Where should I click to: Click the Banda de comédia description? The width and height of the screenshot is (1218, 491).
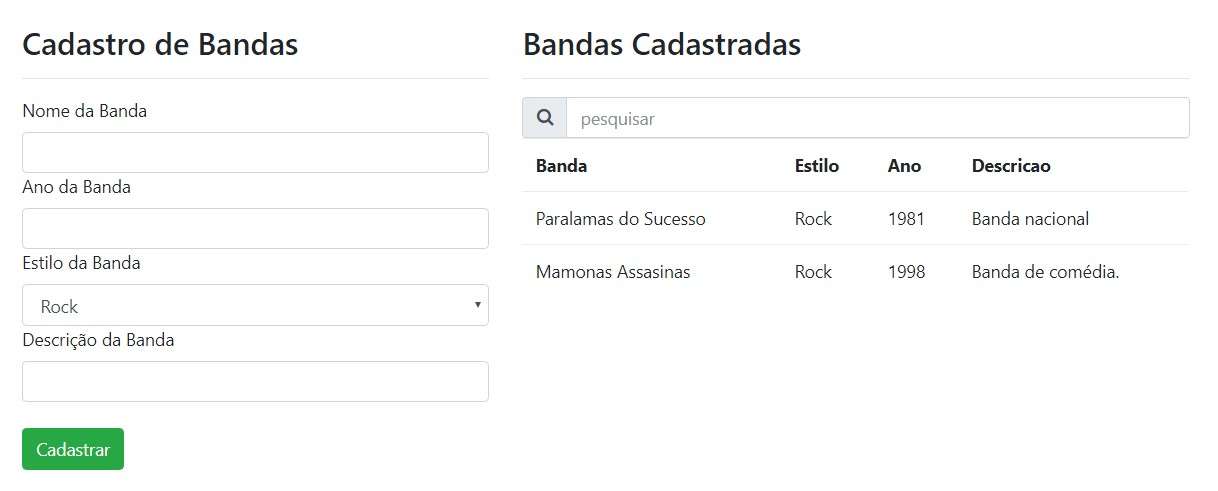pyautogui.click(x=1045, y=272)
